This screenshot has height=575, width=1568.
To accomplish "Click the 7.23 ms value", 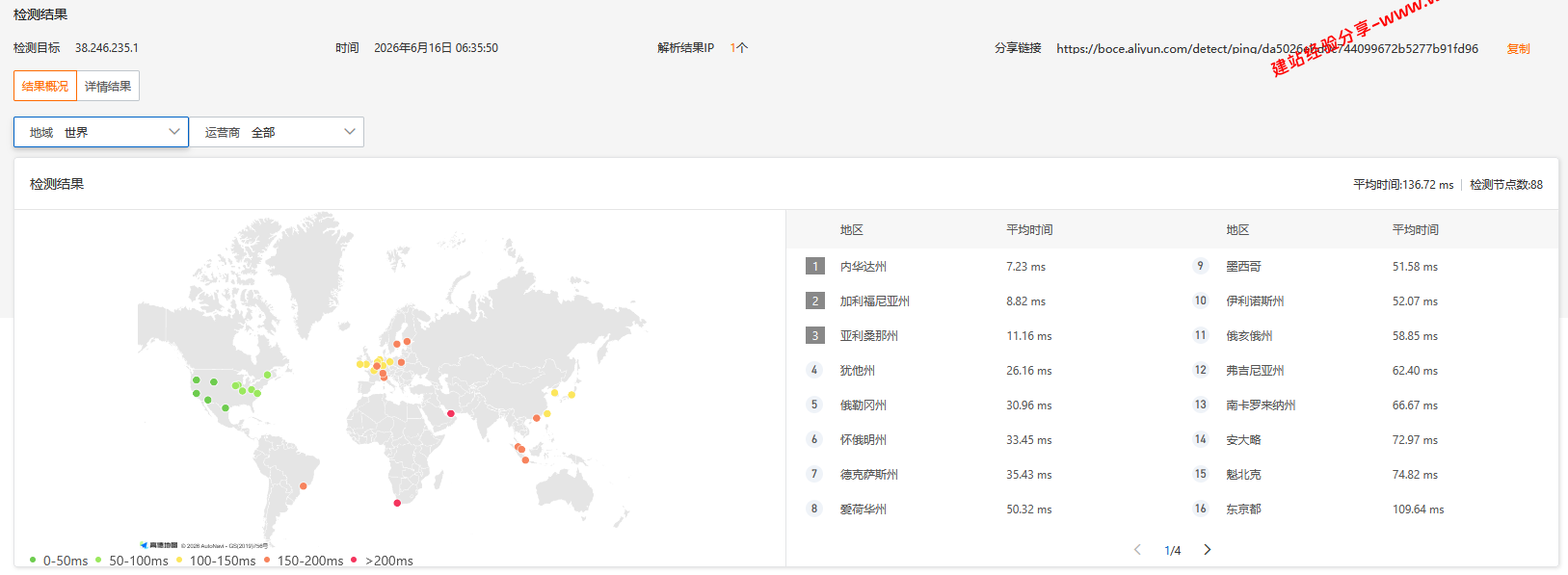I will [x=1025, y=267].
